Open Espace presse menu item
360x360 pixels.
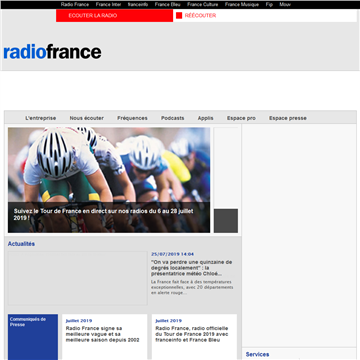click(x=288, y=118)
